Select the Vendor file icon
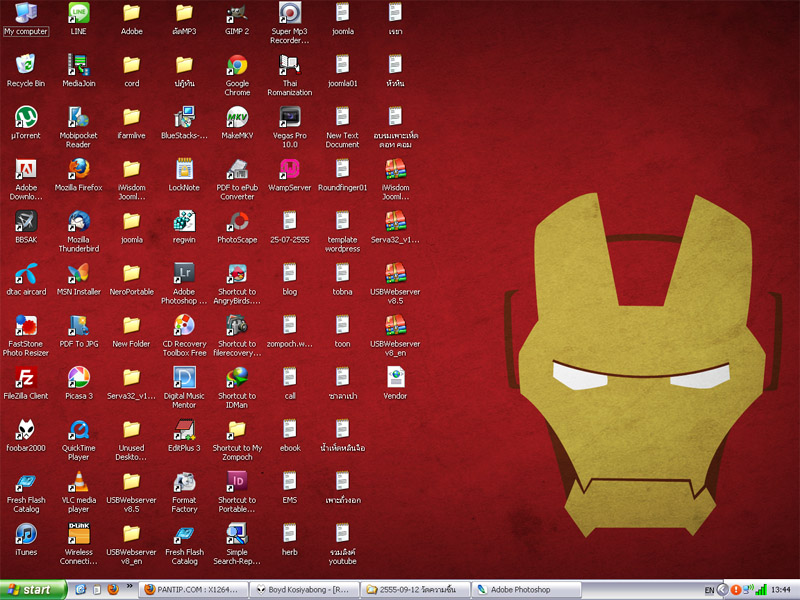Viewport: 800px width, 600px height. click(395, 383)
